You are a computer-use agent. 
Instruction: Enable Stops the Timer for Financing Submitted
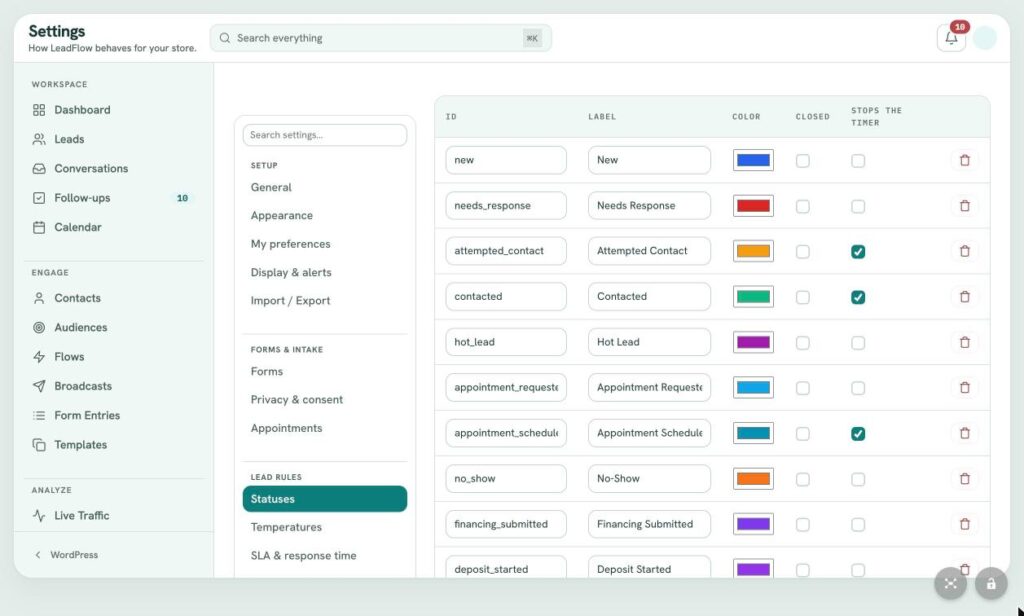(858, 525)
